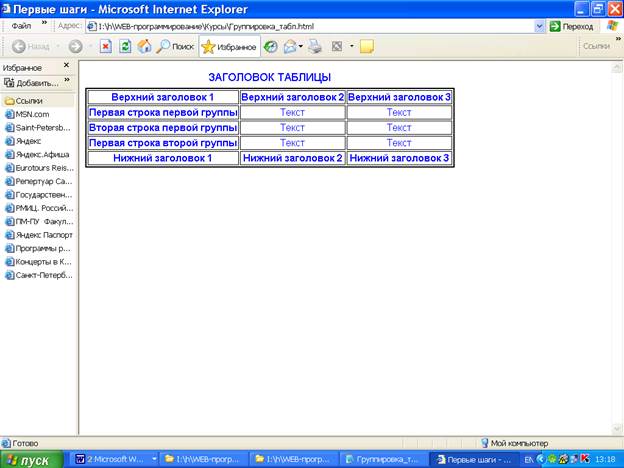Image resolution: width=624 pixels, height=468 pixels.
Task: Toggle the Избранное star button in toolbar
Action: click(x=230, y=47)
